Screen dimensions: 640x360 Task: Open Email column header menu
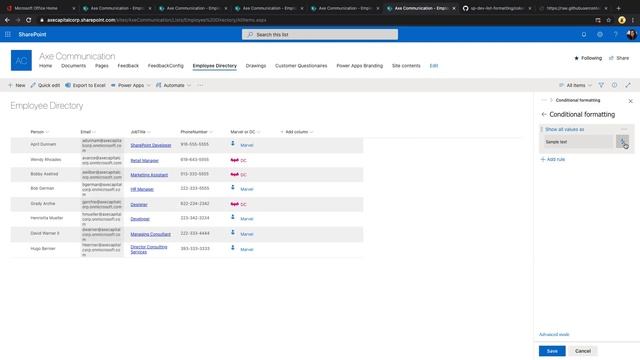[x=88, y=132]
